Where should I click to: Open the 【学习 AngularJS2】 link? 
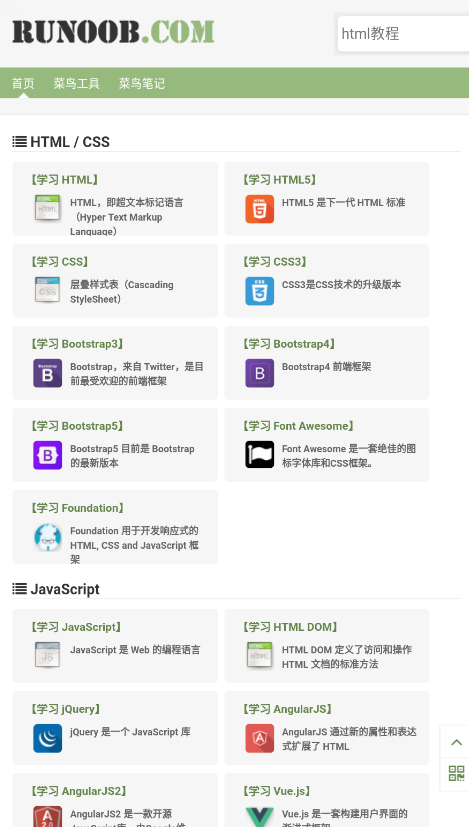pyautogui.click(x=79, y=791)
